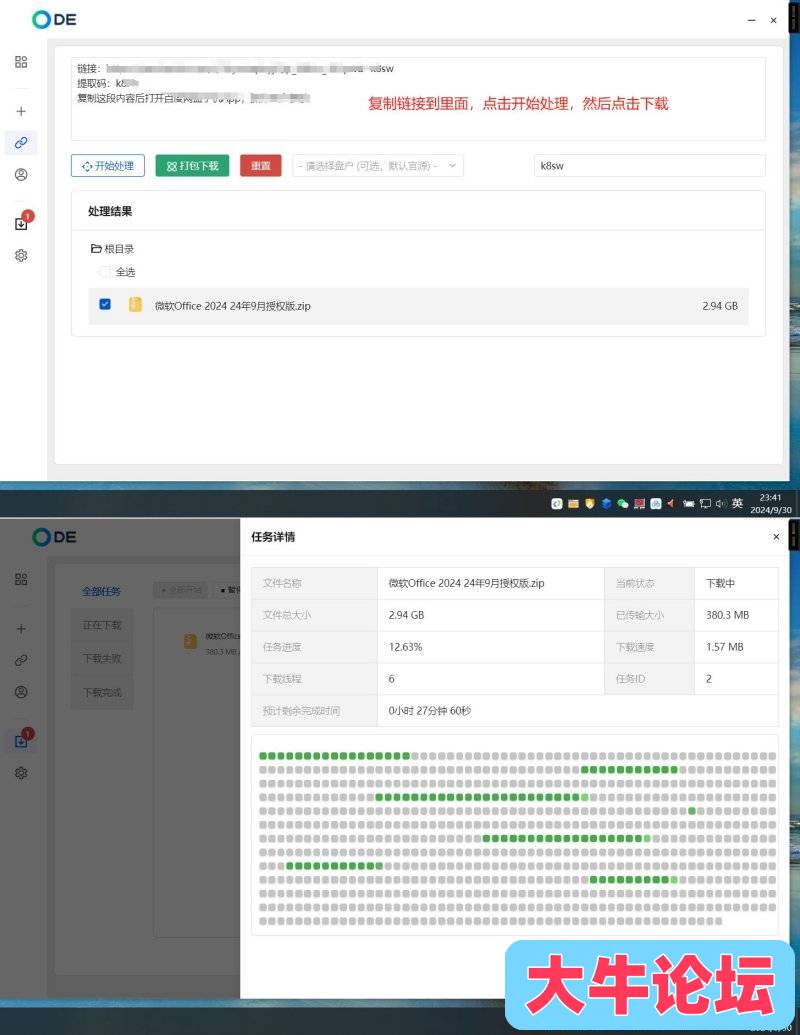The image size is (800, 1035).
Task: Click the 0小时 27分钟 60秒 remaining time
Action: (430, 711)
